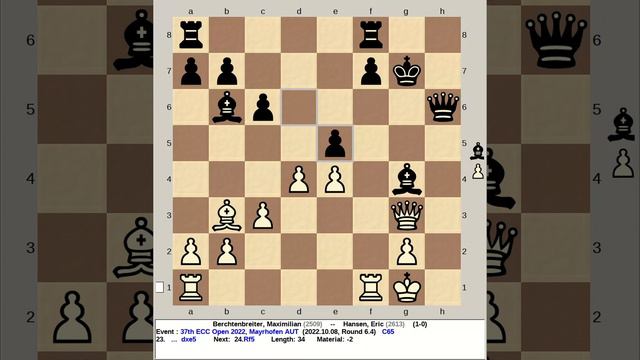640x360 pixels.
Task: Select the black queen on h6
Action: (443, 107)
